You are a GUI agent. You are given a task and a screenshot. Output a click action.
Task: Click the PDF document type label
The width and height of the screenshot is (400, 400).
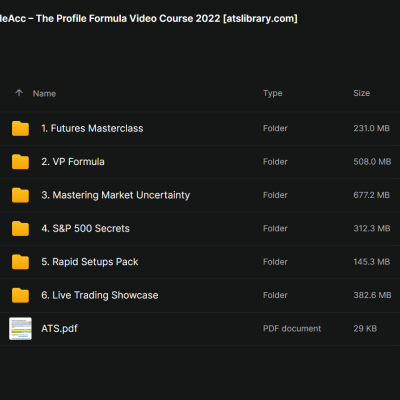[x=292, y=328]
